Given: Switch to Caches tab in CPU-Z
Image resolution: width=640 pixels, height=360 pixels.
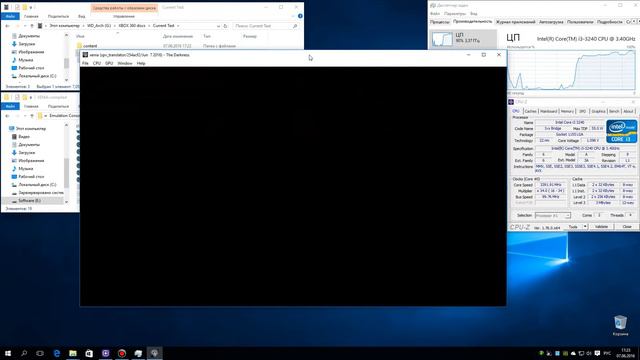Looking at the screenshot, I should [x=530, y=111].
